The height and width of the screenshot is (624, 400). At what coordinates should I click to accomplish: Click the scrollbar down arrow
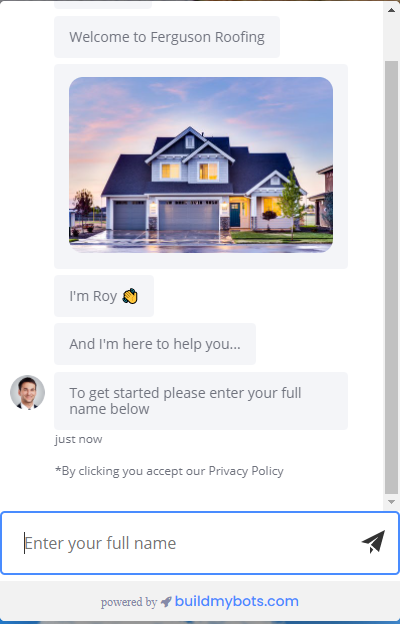coord(391,502)
